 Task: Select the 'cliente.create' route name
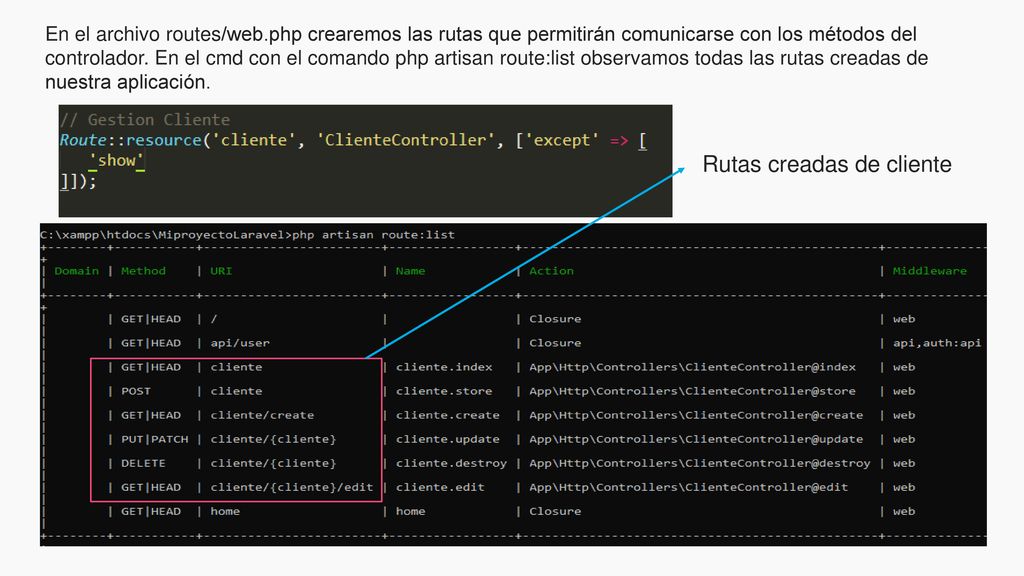[447, 415]
